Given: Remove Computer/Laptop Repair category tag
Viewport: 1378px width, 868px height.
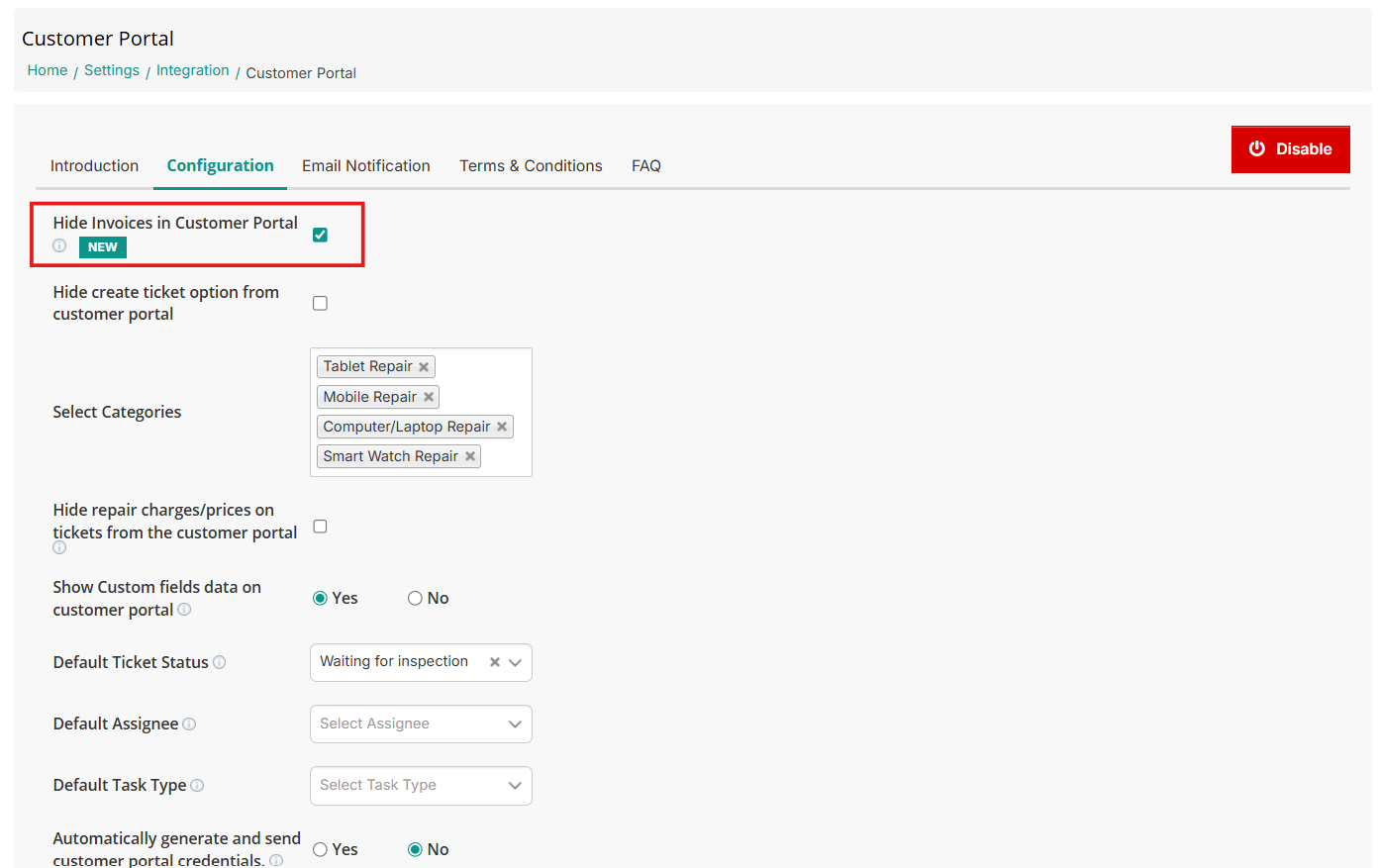Looking at the screenshot, I should click(502, 427).
